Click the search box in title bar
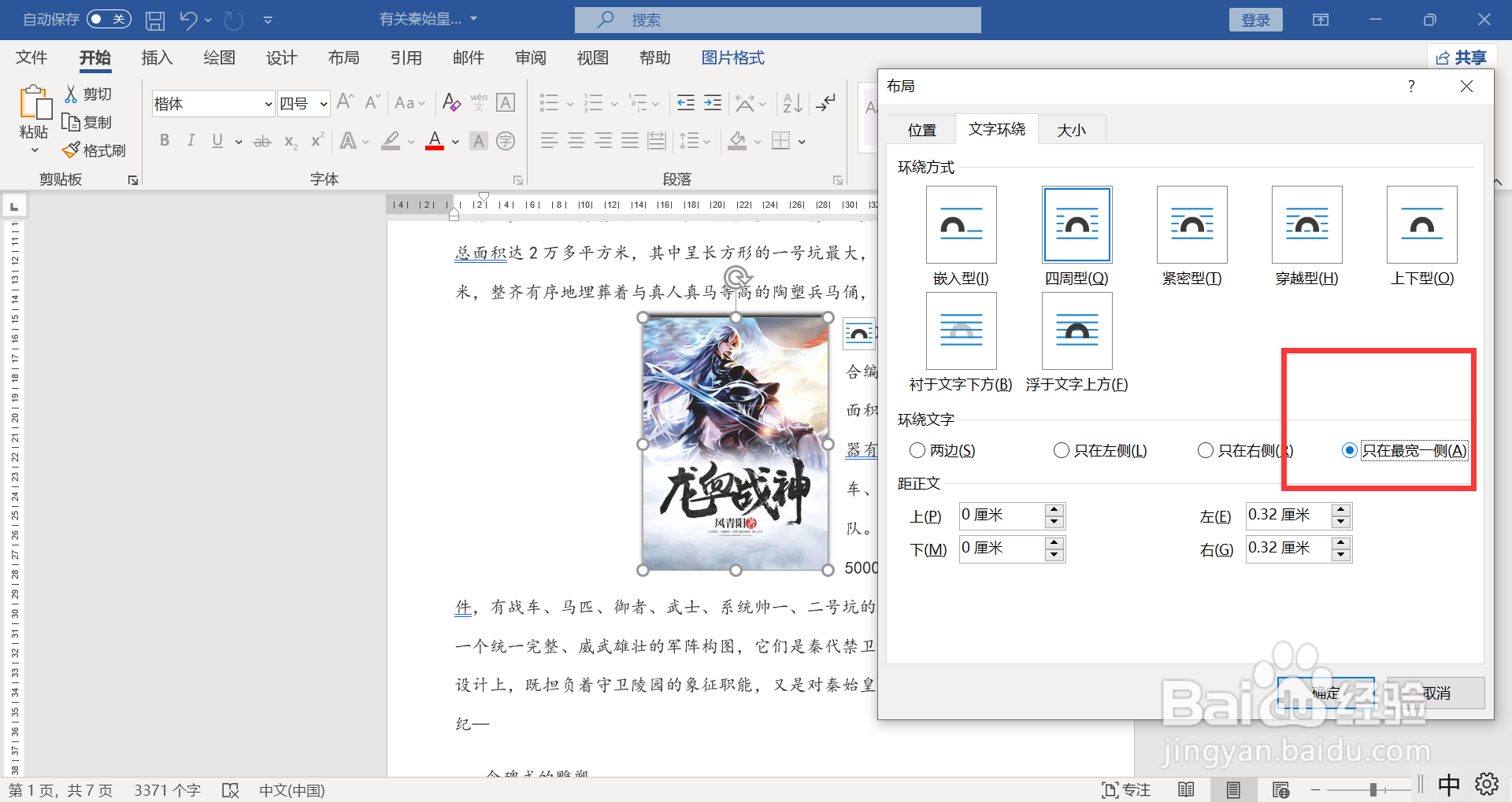This screenshot has width=1512, height=802. click(x=778, y=20)
